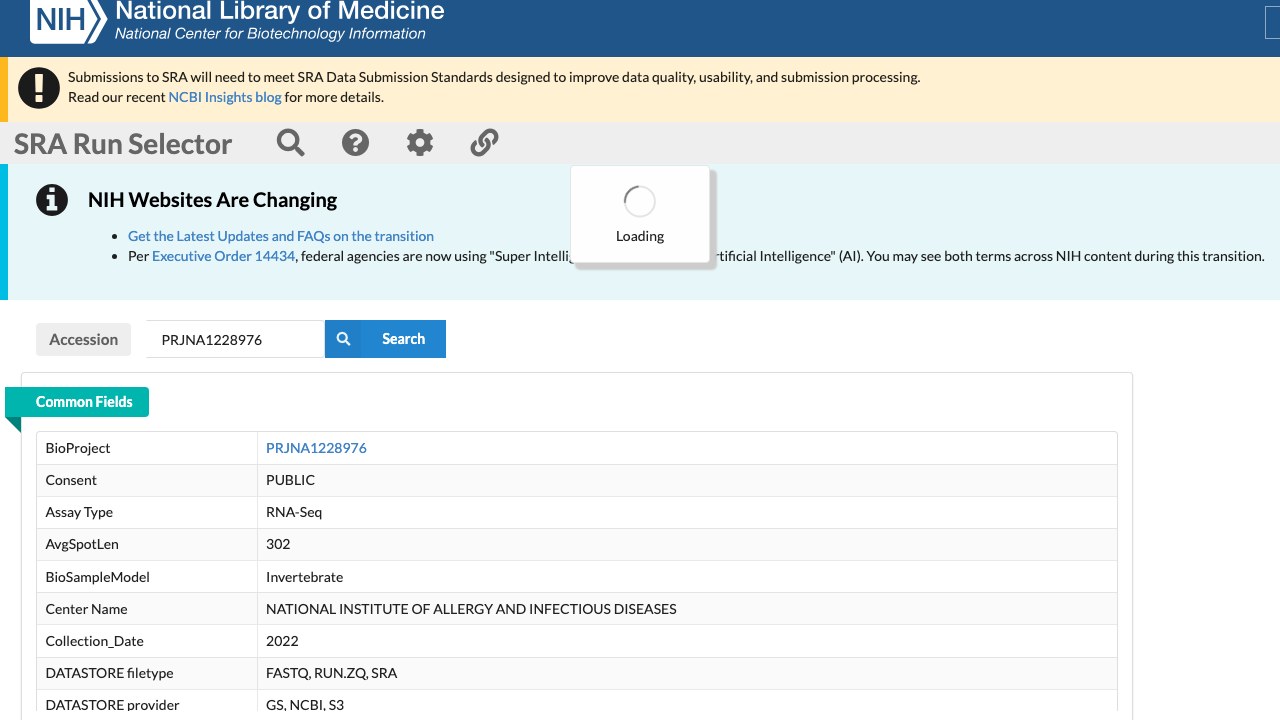Click the blue Search button
This screenshot has height=720, width=1280.
point(385,339)
